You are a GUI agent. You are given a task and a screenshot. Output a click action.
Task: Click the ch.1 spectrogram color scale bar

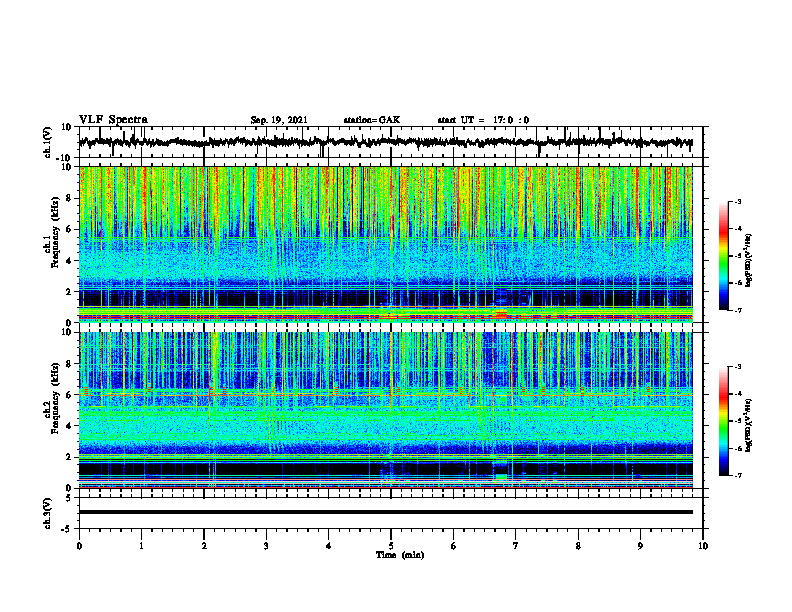723,256
